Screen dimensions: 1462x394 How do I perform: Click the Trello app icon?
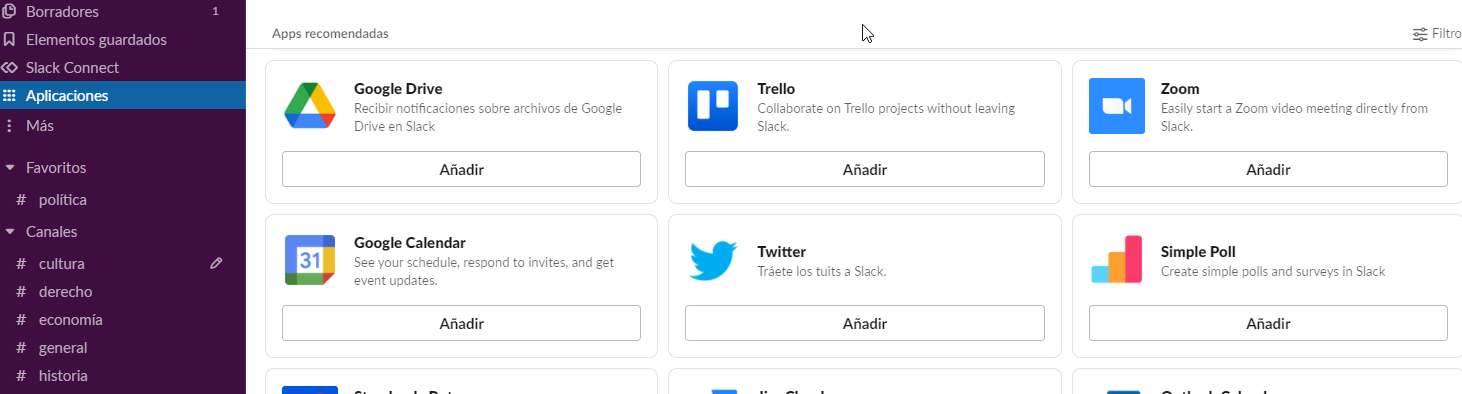tap(713, 106)
